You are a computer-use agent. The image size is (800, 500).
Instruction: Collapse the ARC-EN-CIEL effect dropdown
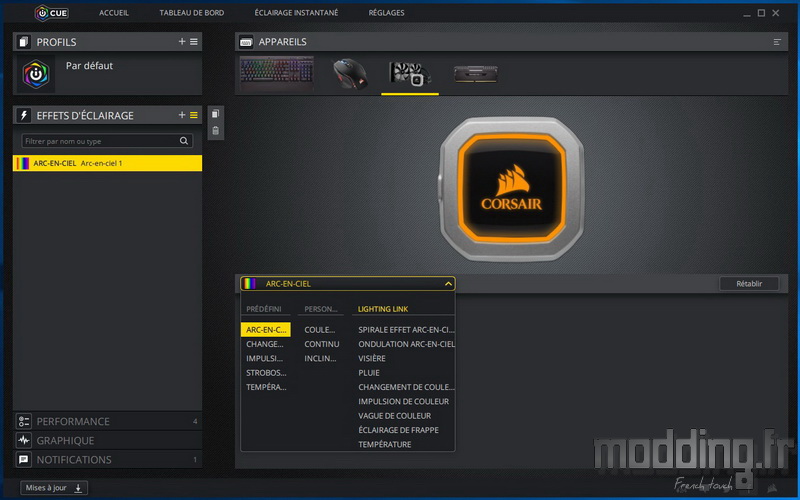[x=448, y=284]
